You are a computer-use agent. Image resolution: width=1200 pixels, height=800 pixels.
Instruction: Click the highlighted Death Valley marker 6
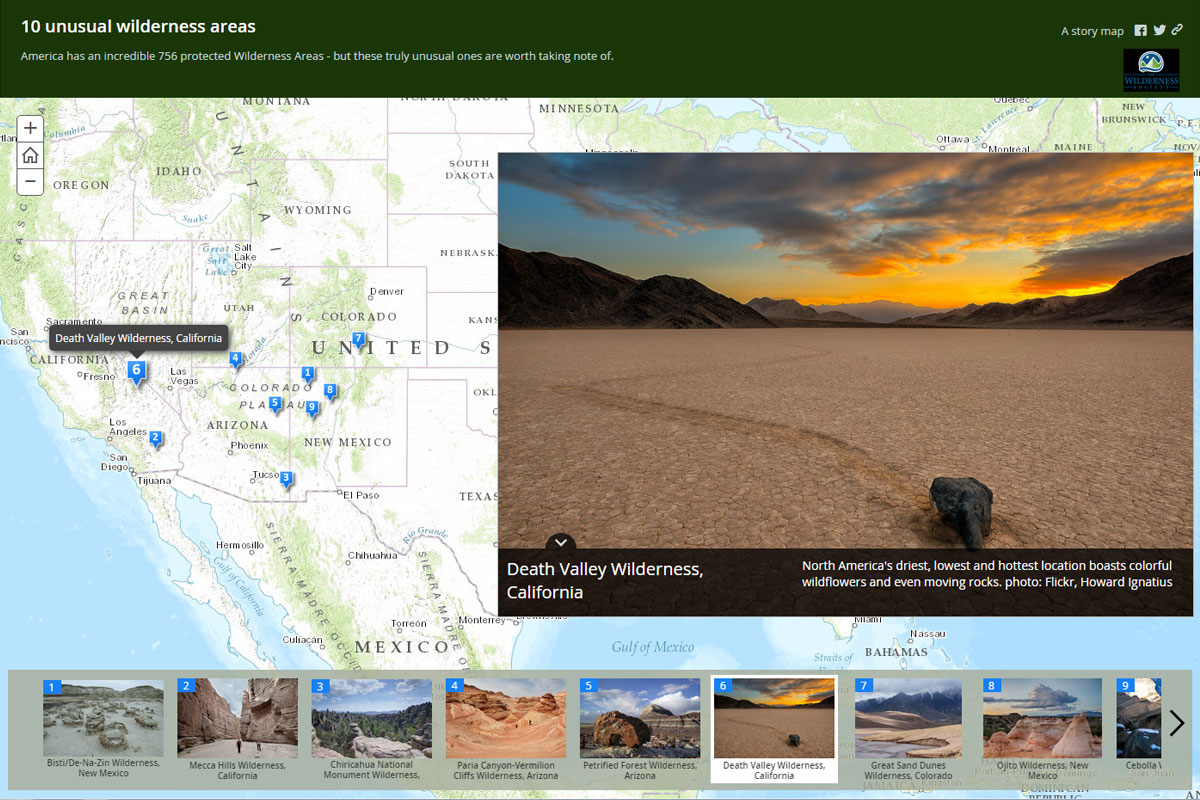point(137,371)
